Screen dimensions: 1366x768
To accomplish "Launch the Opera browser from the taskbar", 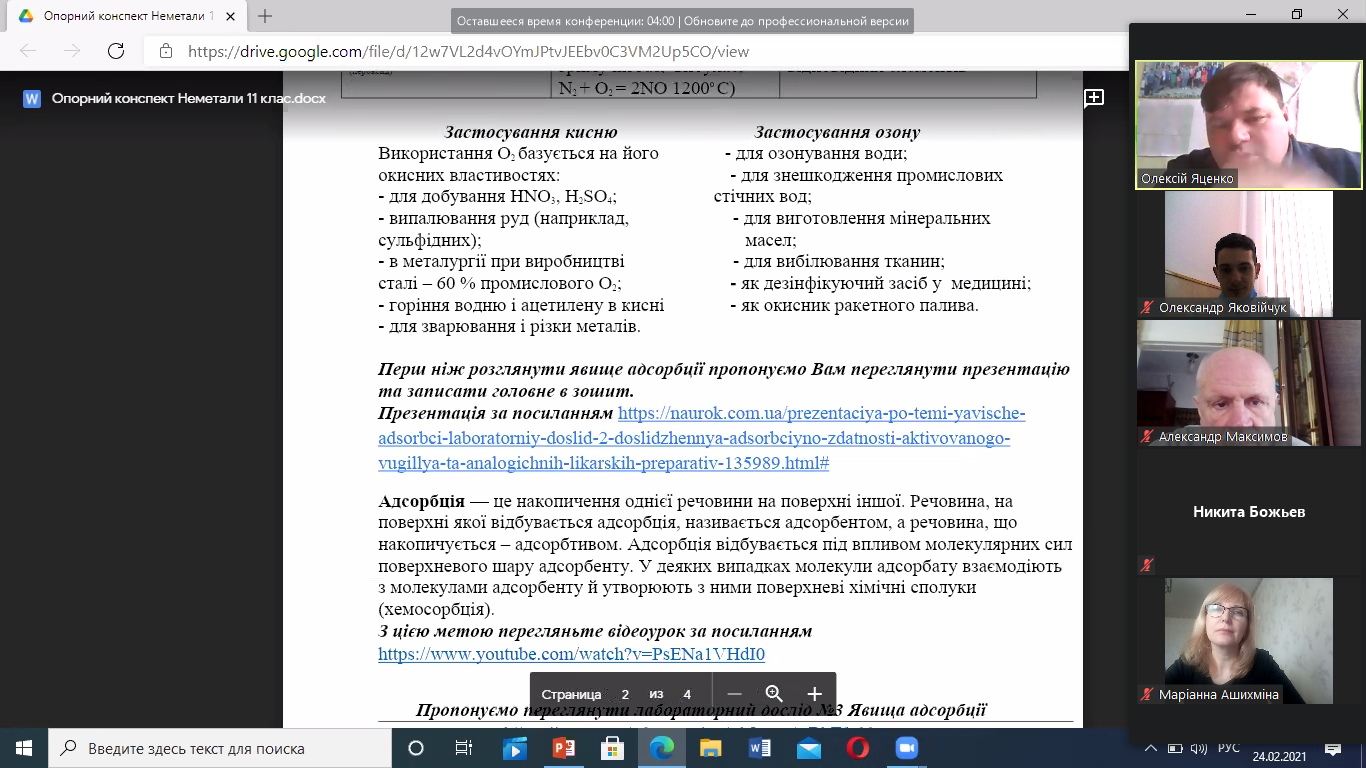I will coord(857,748).
